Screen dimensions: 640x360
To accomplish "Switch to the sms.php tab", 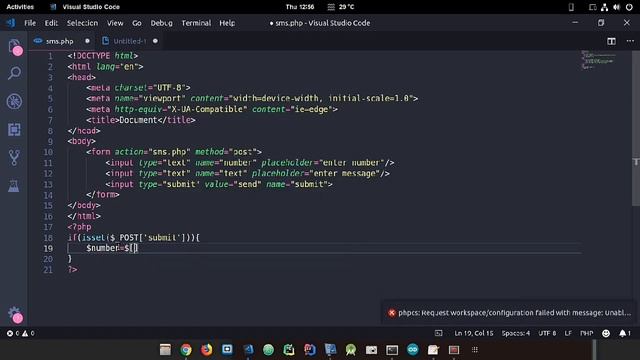I will 59,41.
